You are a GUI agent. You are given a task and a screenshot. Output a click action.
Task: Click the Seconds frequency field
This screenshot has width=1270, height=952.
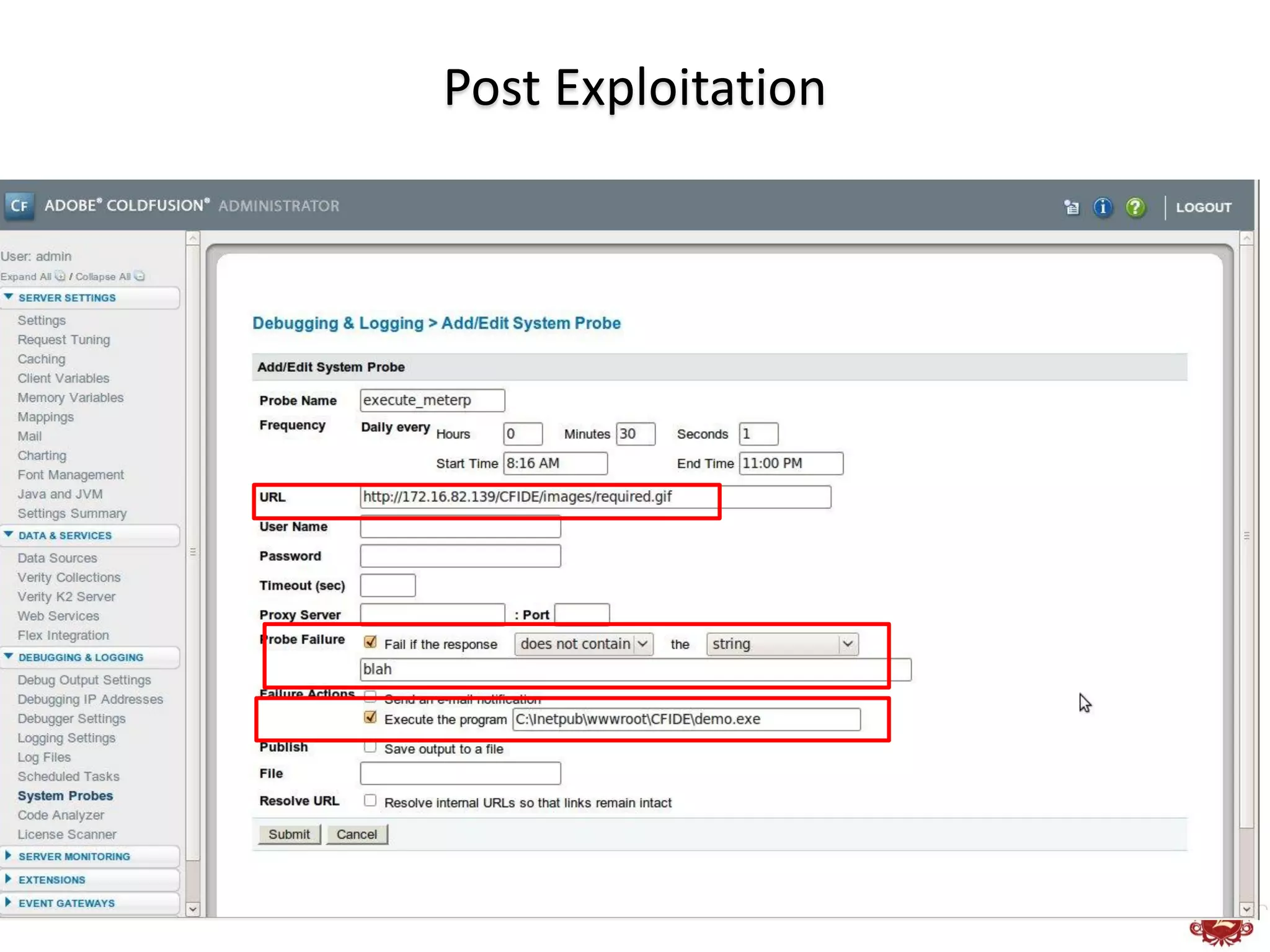(x=758, y=434)
